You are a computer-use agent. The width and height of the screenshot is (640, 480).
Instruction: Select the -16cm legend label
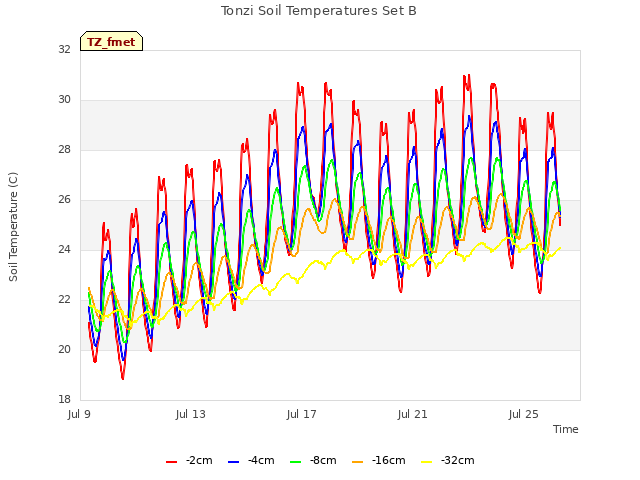point(389,460)
